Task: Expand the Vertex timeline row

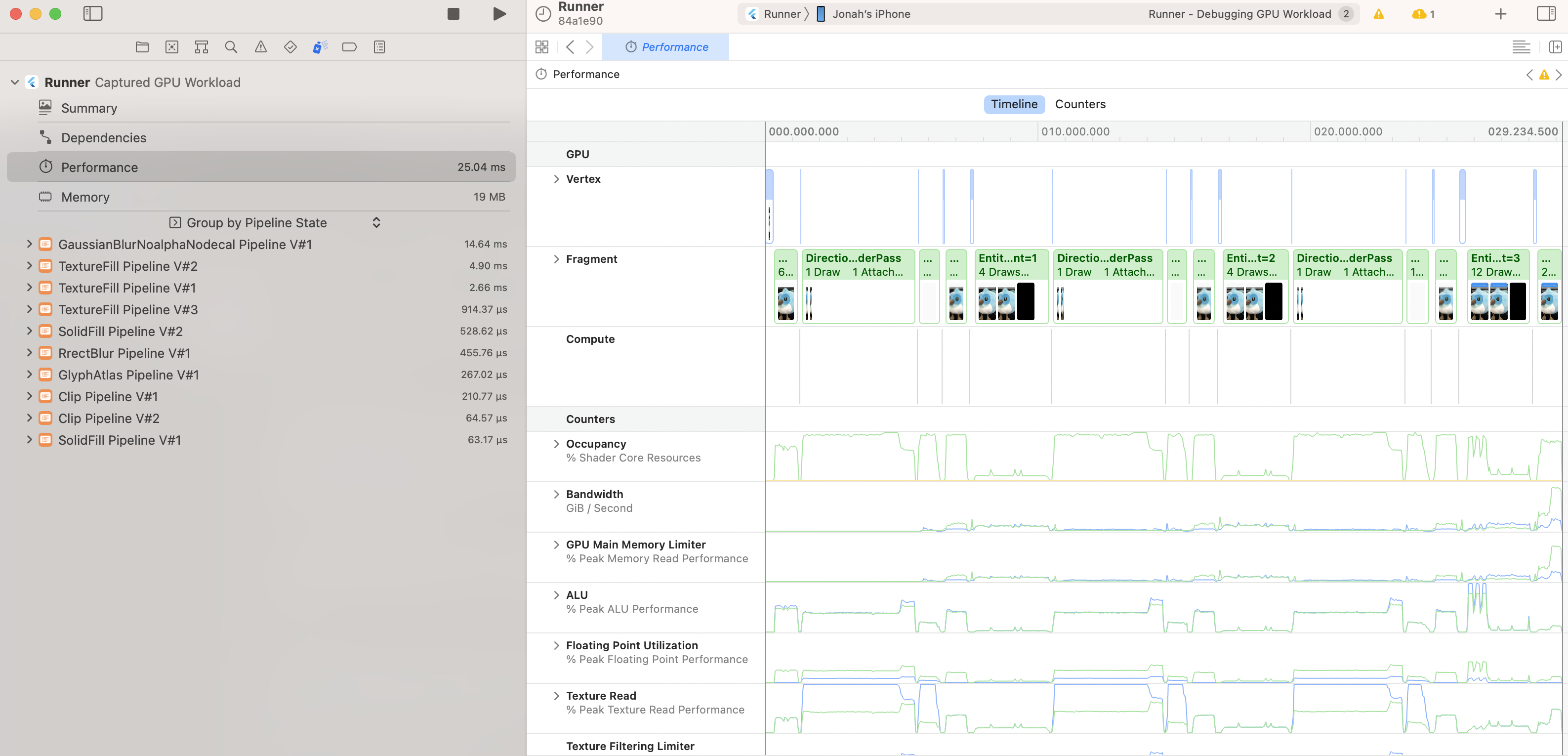Action: pos(556,179)
